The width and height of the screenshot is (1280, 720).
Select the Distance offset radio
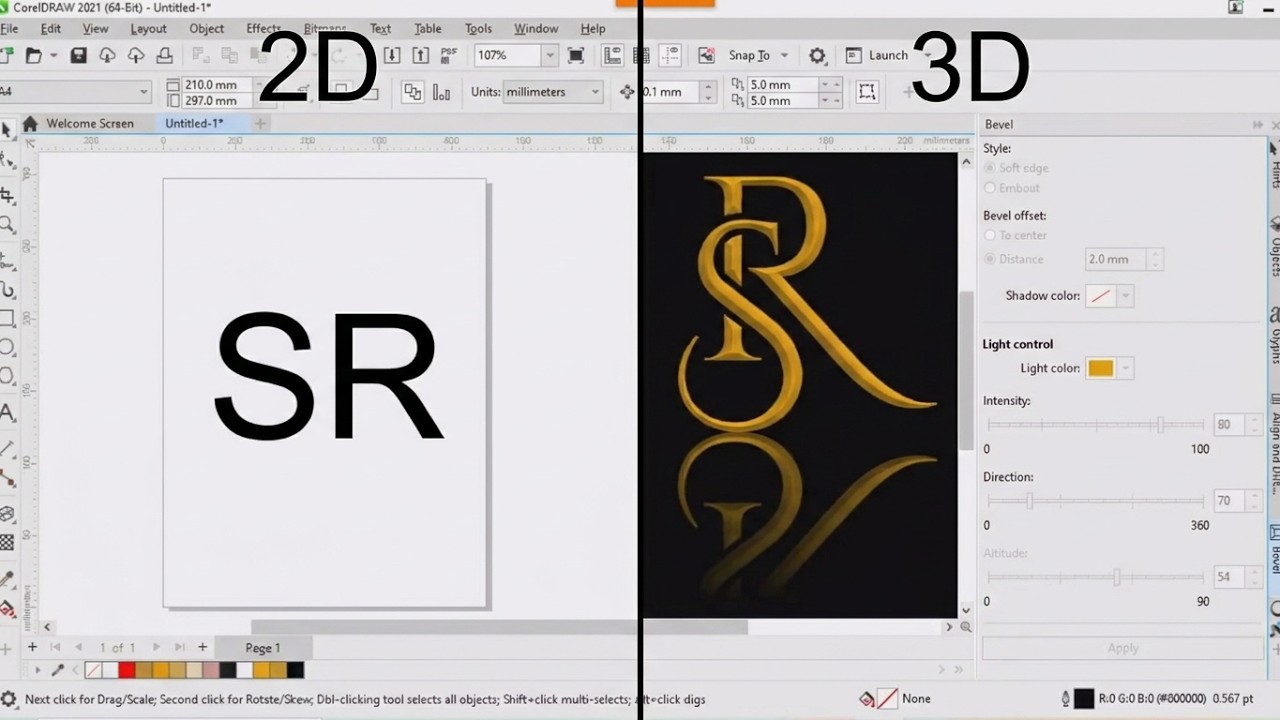990,259
